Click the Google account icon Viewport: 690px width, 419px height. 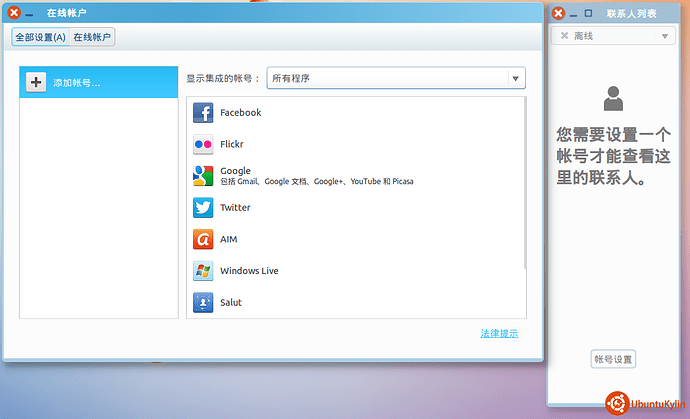[x=203, y=176]
